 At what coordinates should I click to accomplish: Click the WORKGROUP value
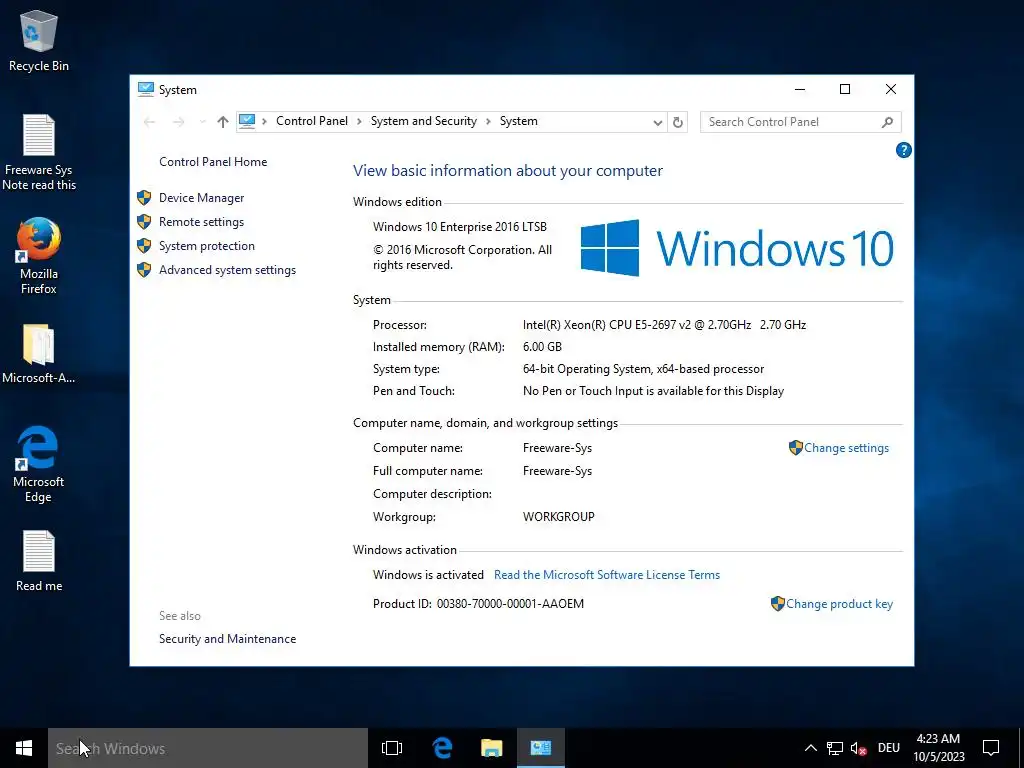pos(558,517)
